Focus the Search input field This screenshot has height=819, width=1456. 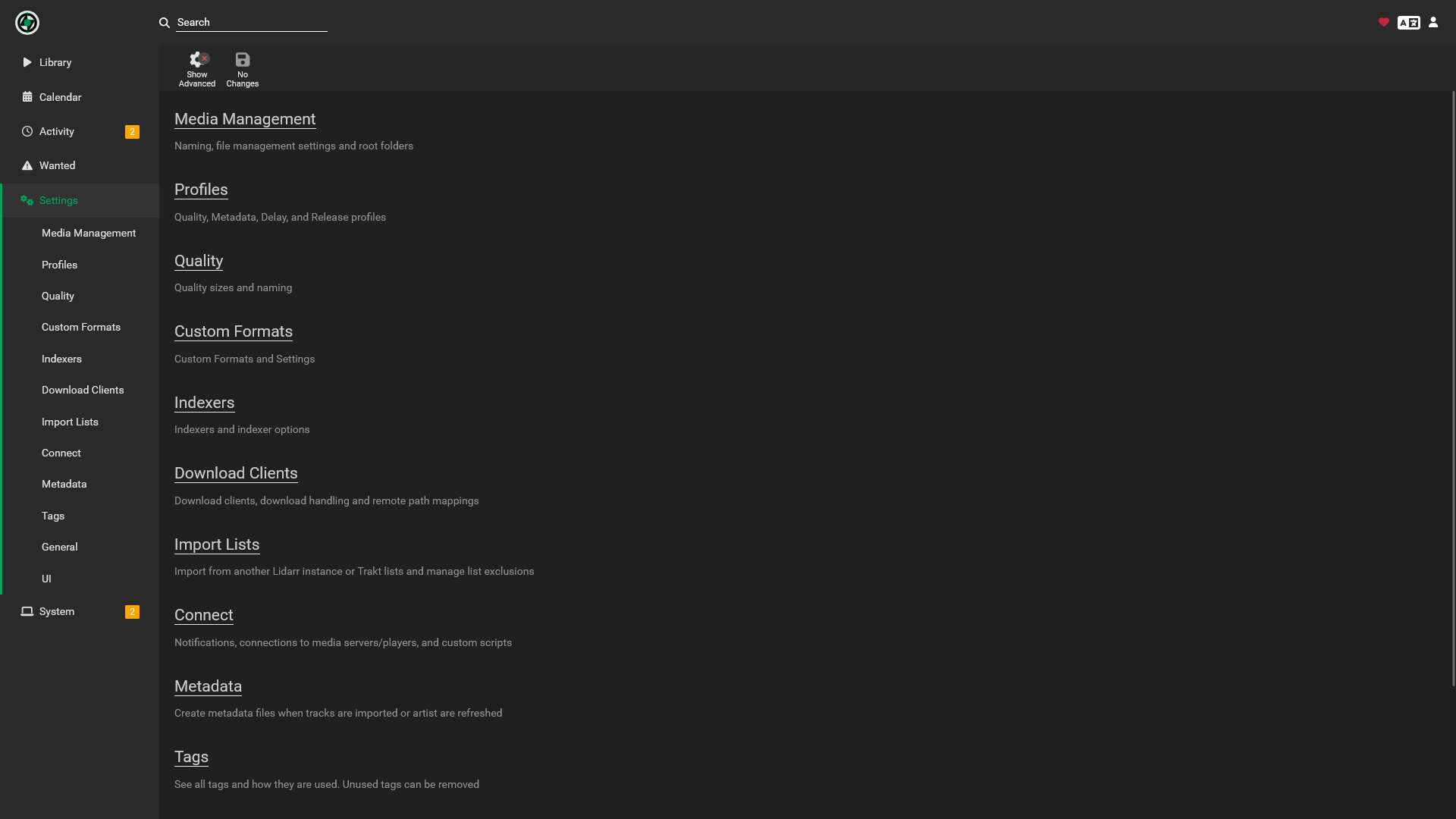252,23
